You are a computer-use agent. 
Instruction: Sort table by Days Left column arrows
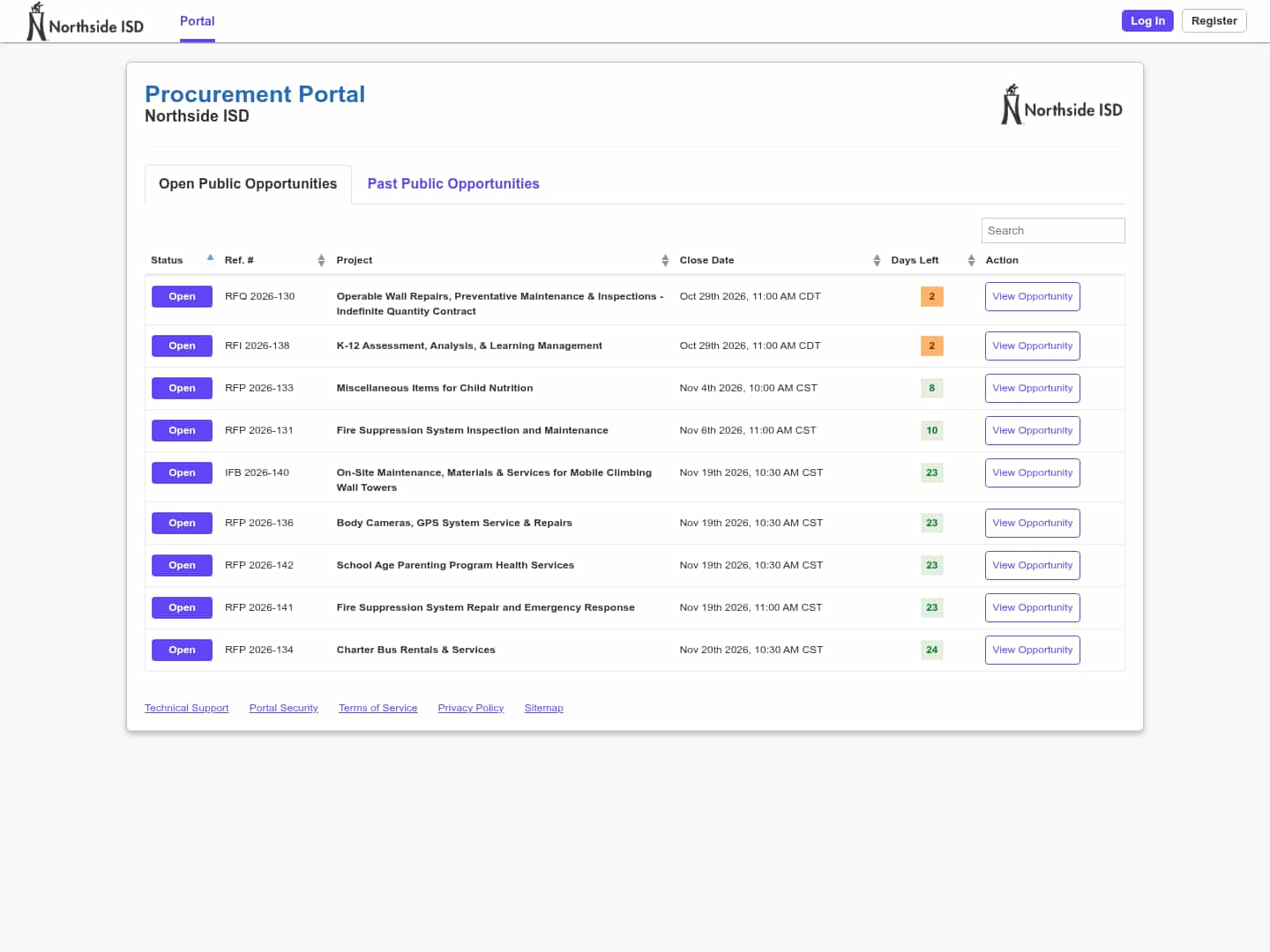(971, 260)
